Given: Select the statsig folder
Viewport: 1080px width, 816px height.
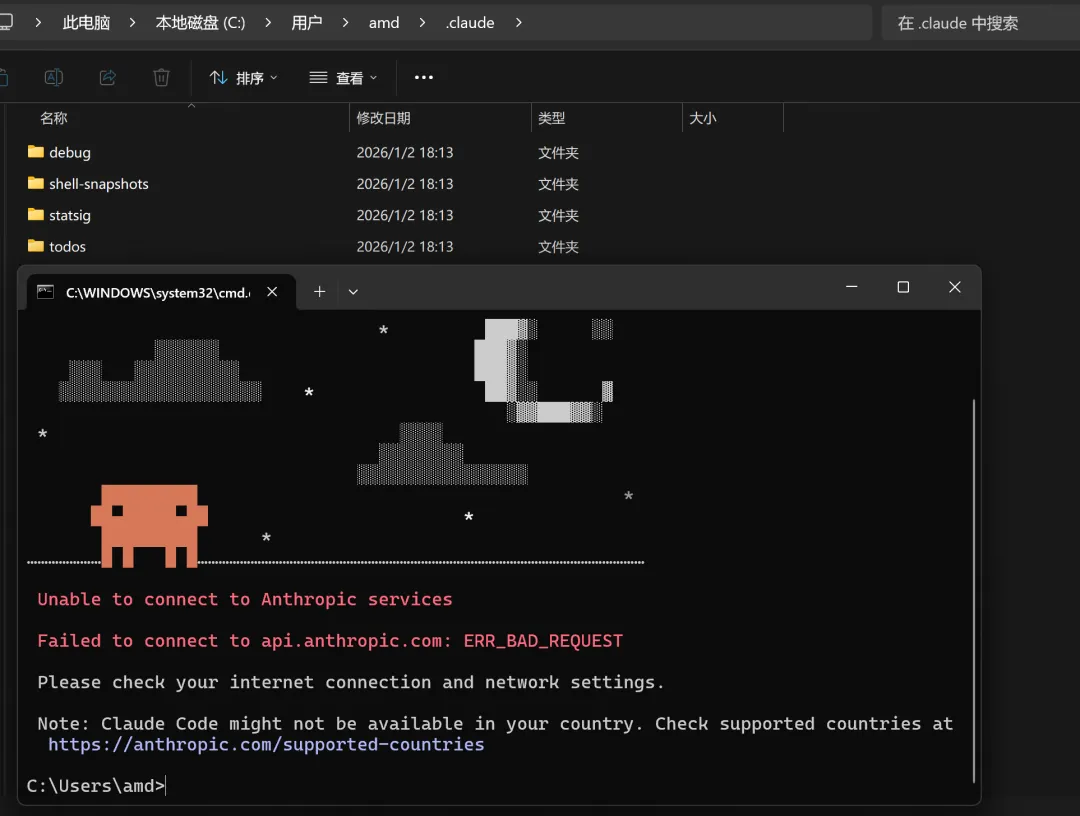Looking at the screenshot, I should click(x=70, y=215).
